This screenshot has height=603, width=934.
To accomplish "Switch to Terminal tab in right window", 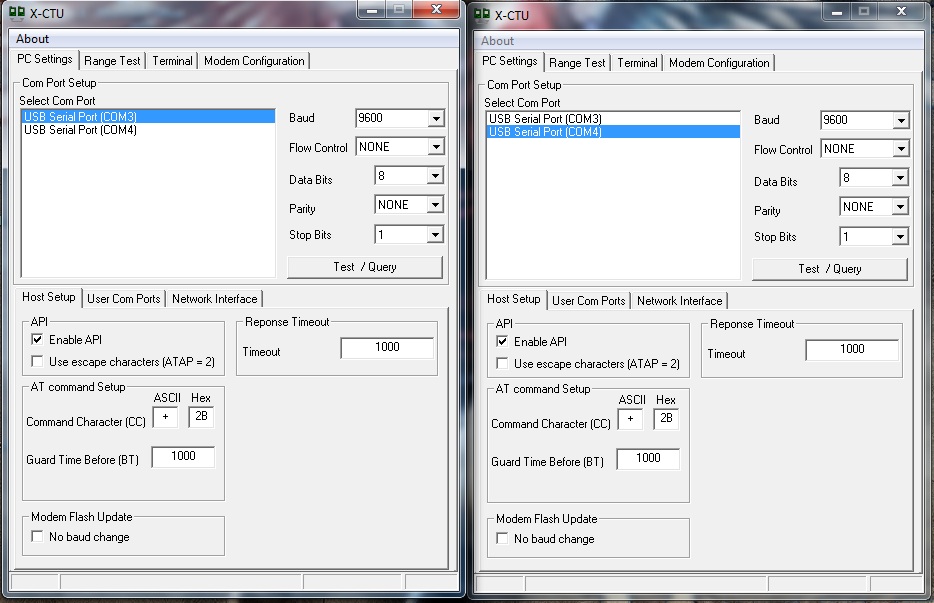I will click(x=637, y=63).
